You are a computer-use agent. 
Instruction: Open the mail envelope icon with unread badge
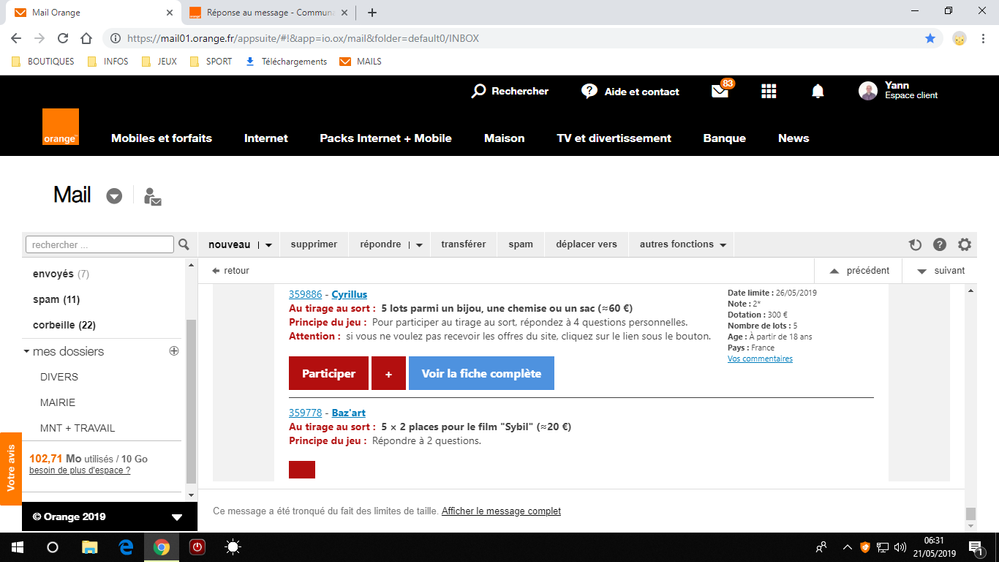point(720,91)
